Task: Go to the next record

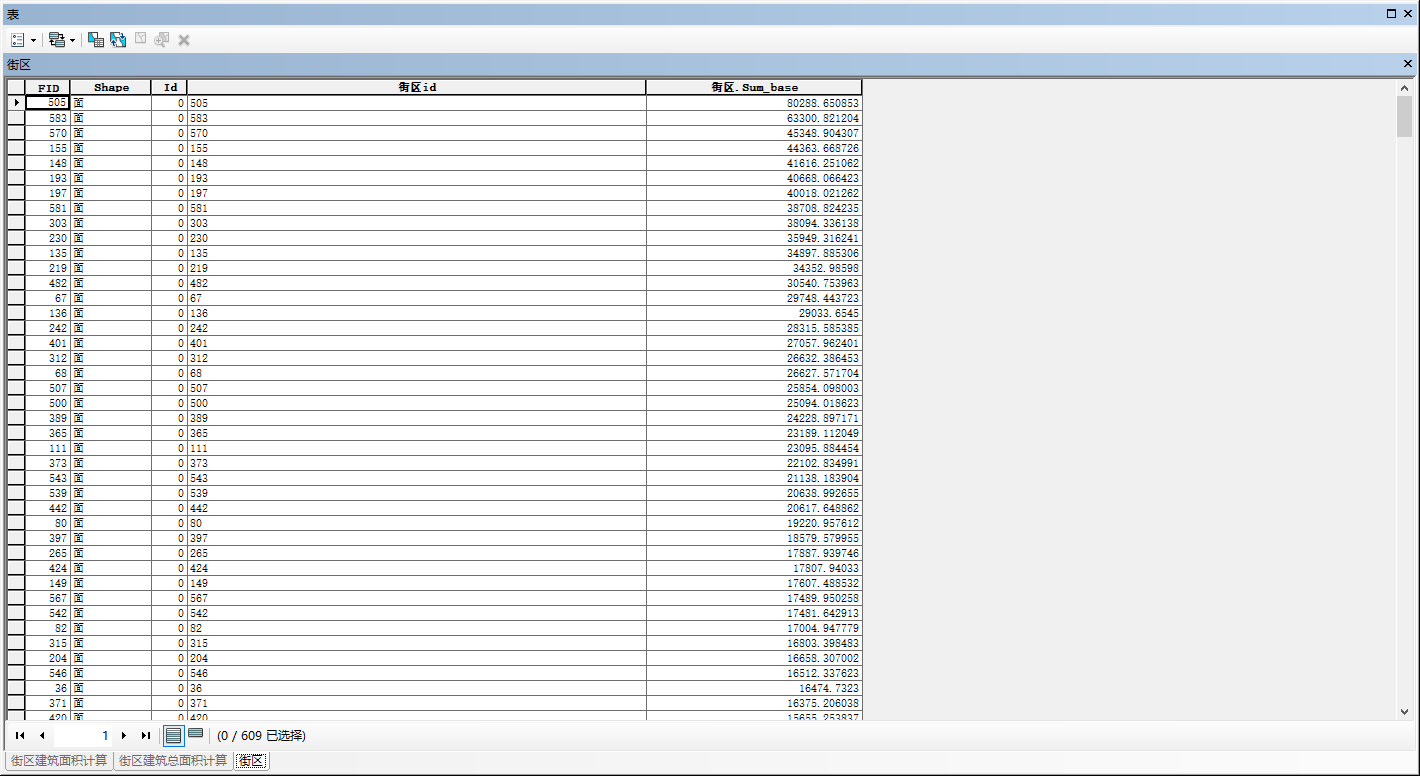Action: 124,736
